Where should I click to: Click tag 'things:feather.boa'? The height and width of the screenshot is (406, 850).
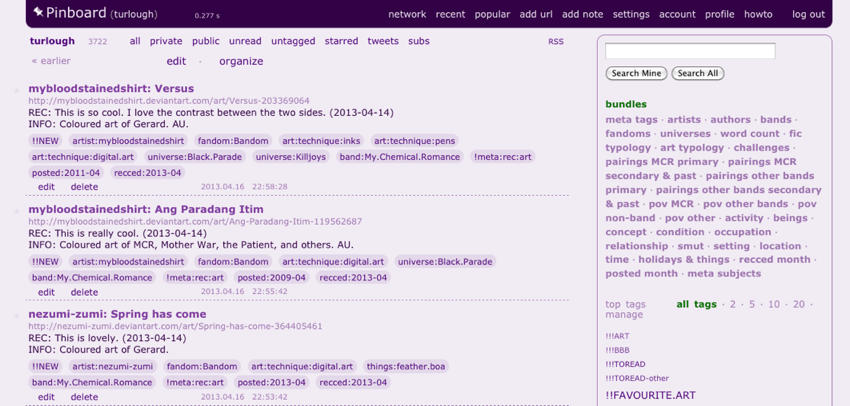pyautogui.click(x=406, y=366)
